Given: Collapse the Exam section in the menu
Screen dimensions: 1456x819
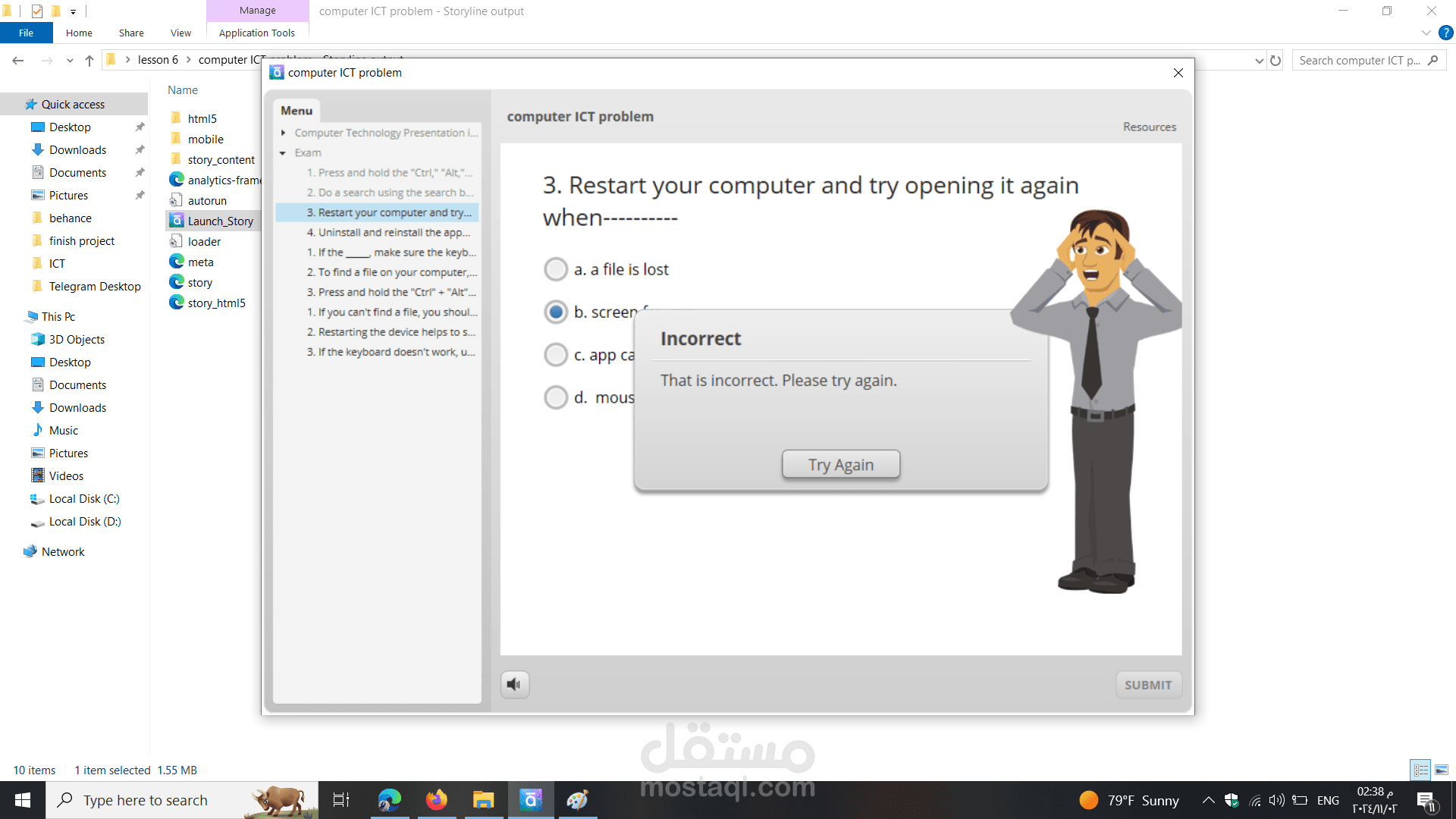Looking at the screenshot, I should pyautogui.click(x=283, y=153).
